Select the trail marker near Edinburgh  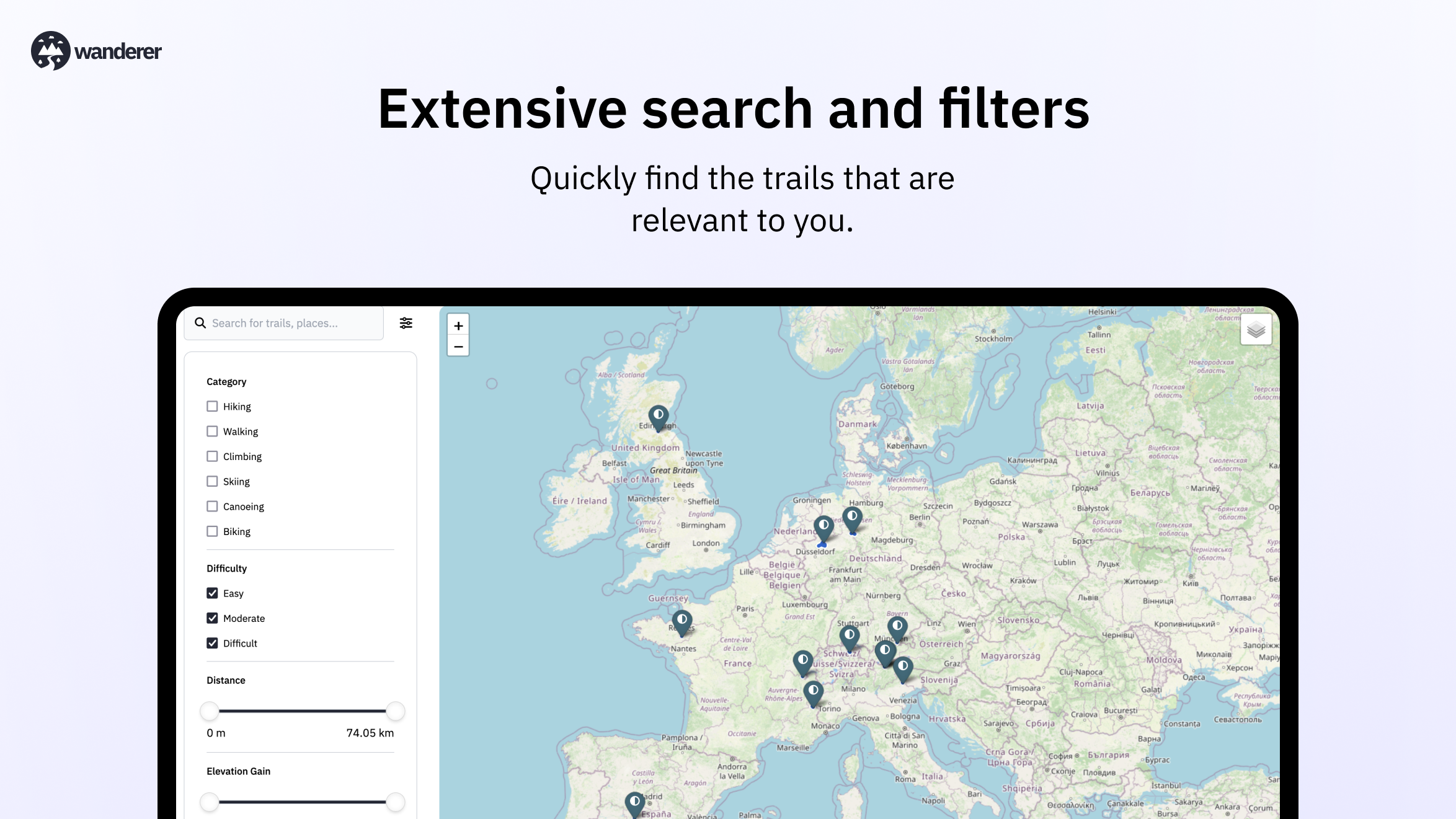(659, 418)
